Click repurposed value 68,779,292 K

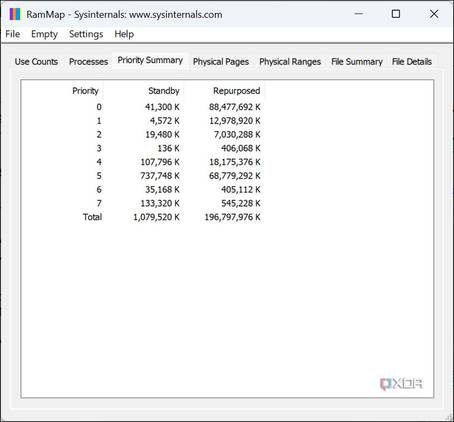point(235,176)
